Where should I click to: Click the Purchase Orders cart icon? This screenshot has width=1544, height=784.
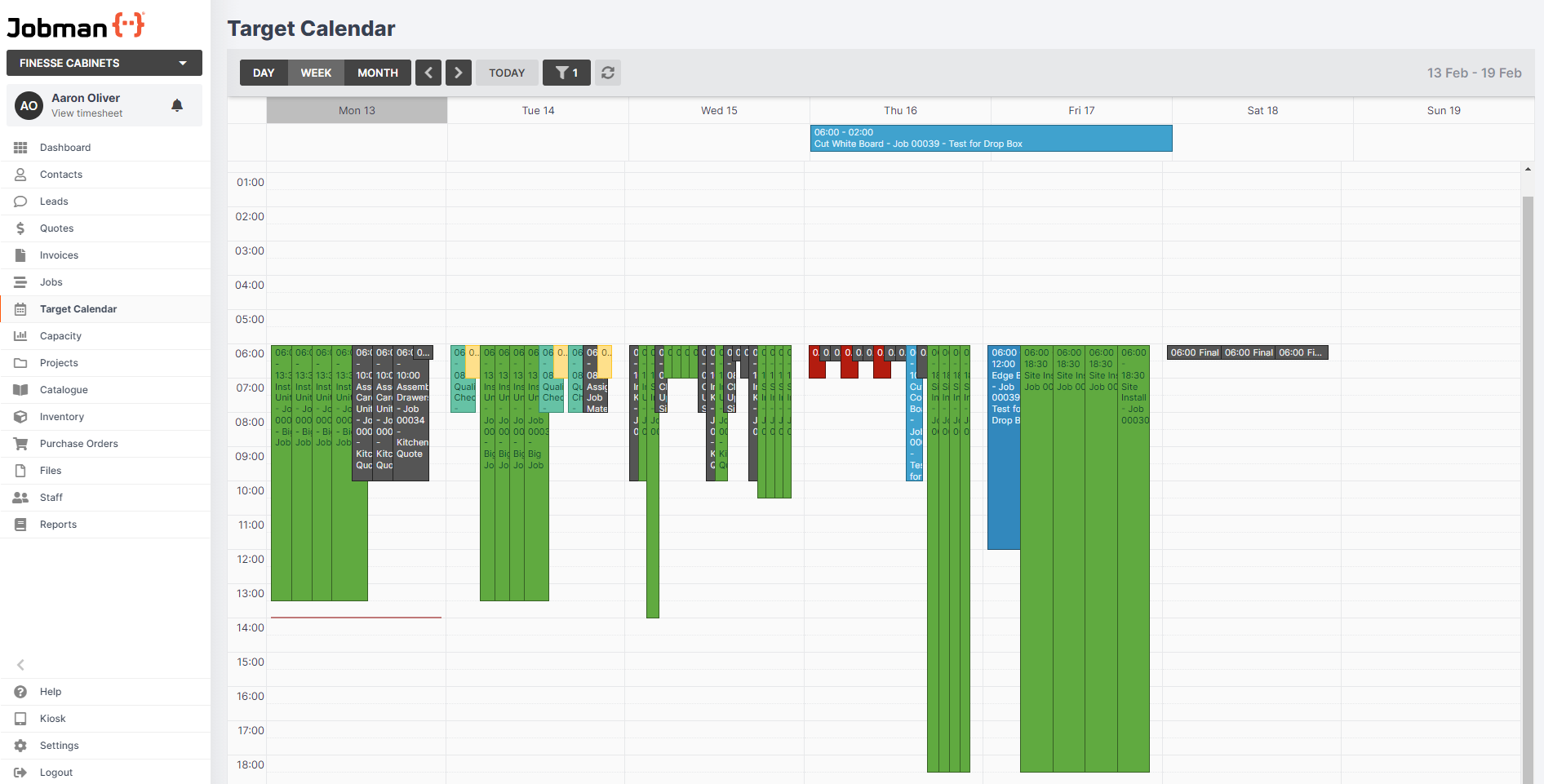point(20,443)
